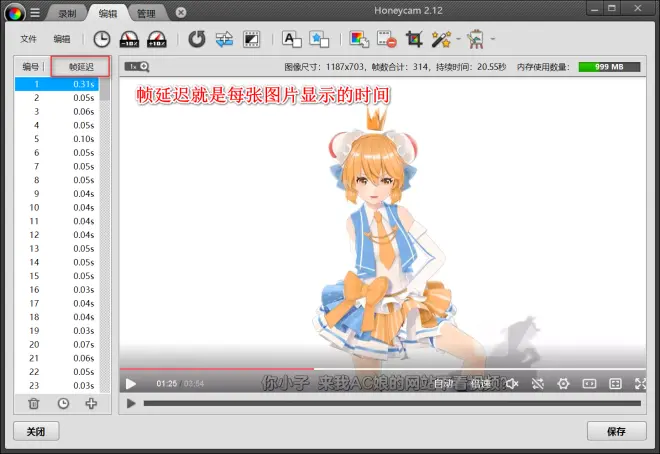660x454 pixels.
Task: Click the 帧延迟 column header
Action: [x=81, y=66]
